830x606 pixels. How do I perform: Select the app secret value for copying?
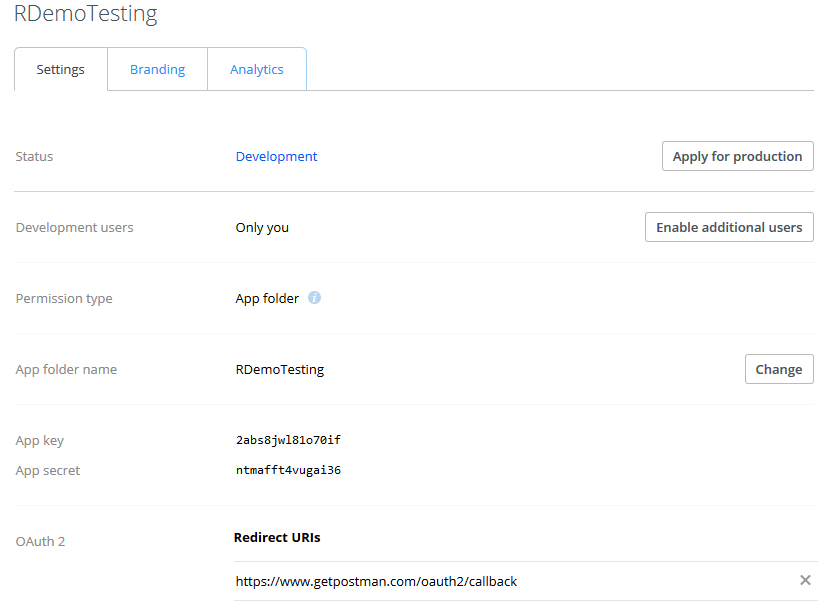coord(287,470)
